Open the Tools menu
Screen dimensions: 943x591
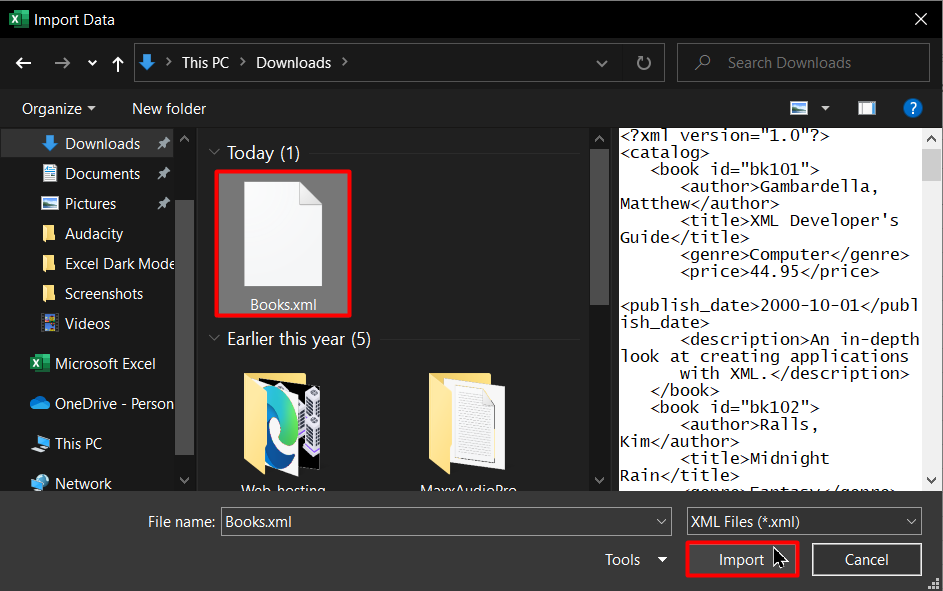pyautogui.click(x=636, y=560)
